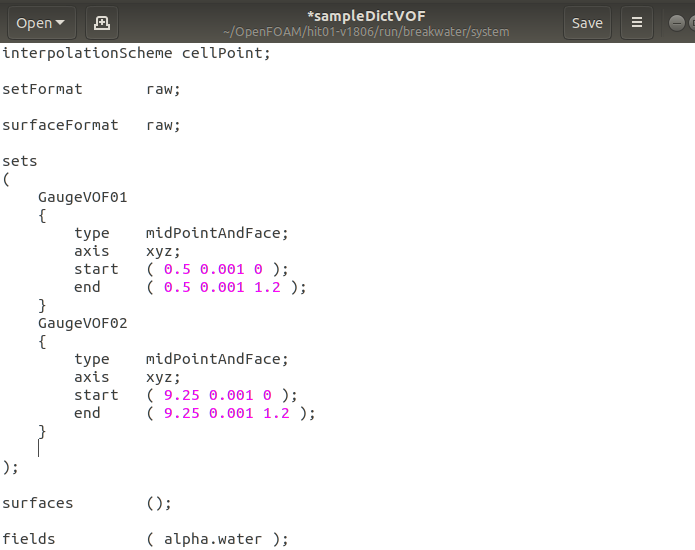
Task: Click the Open button in header bar
Action: click(33, 22)
